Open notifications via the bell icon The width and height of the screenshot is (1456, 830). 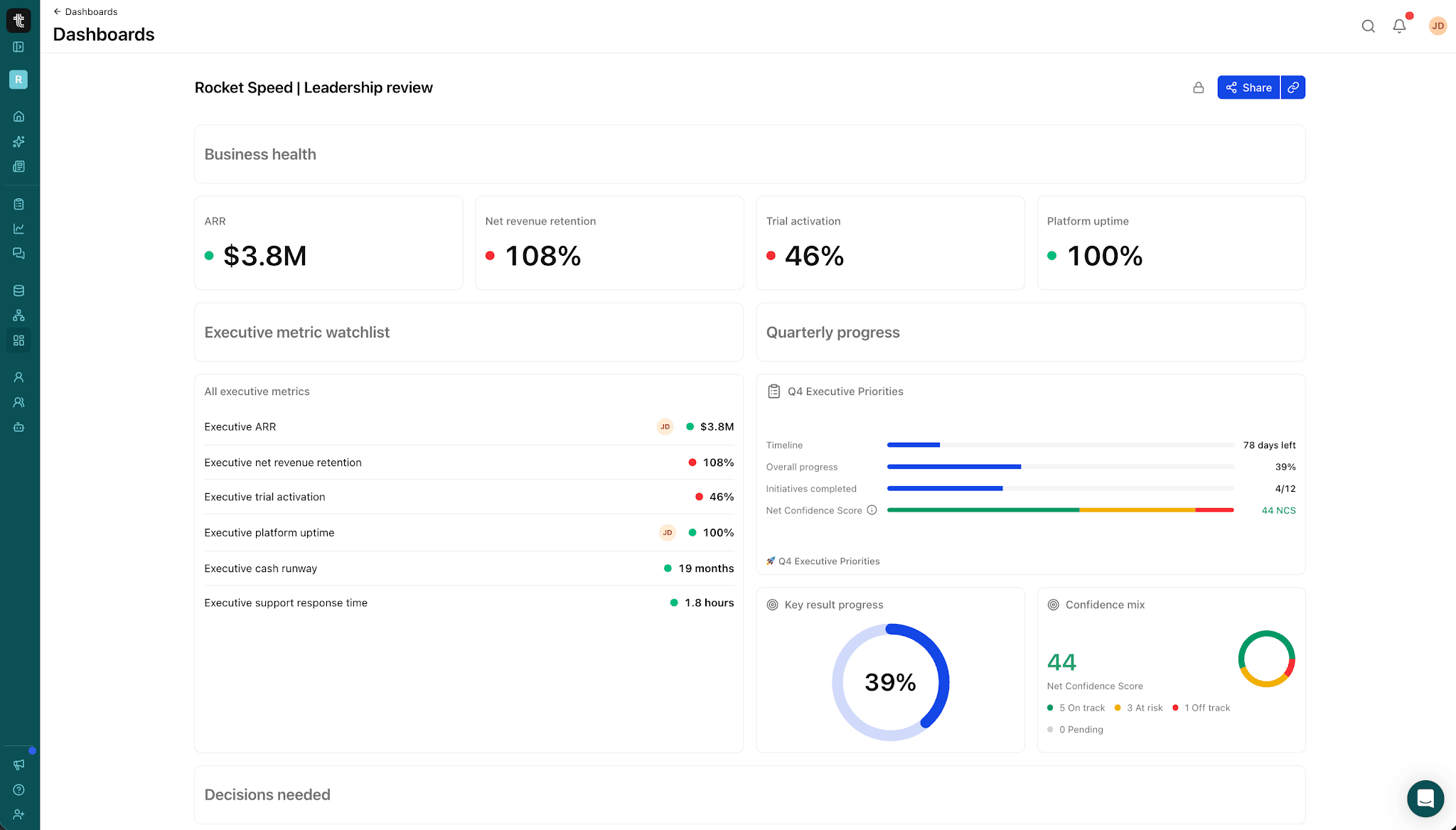click(x=1399, y=26)
